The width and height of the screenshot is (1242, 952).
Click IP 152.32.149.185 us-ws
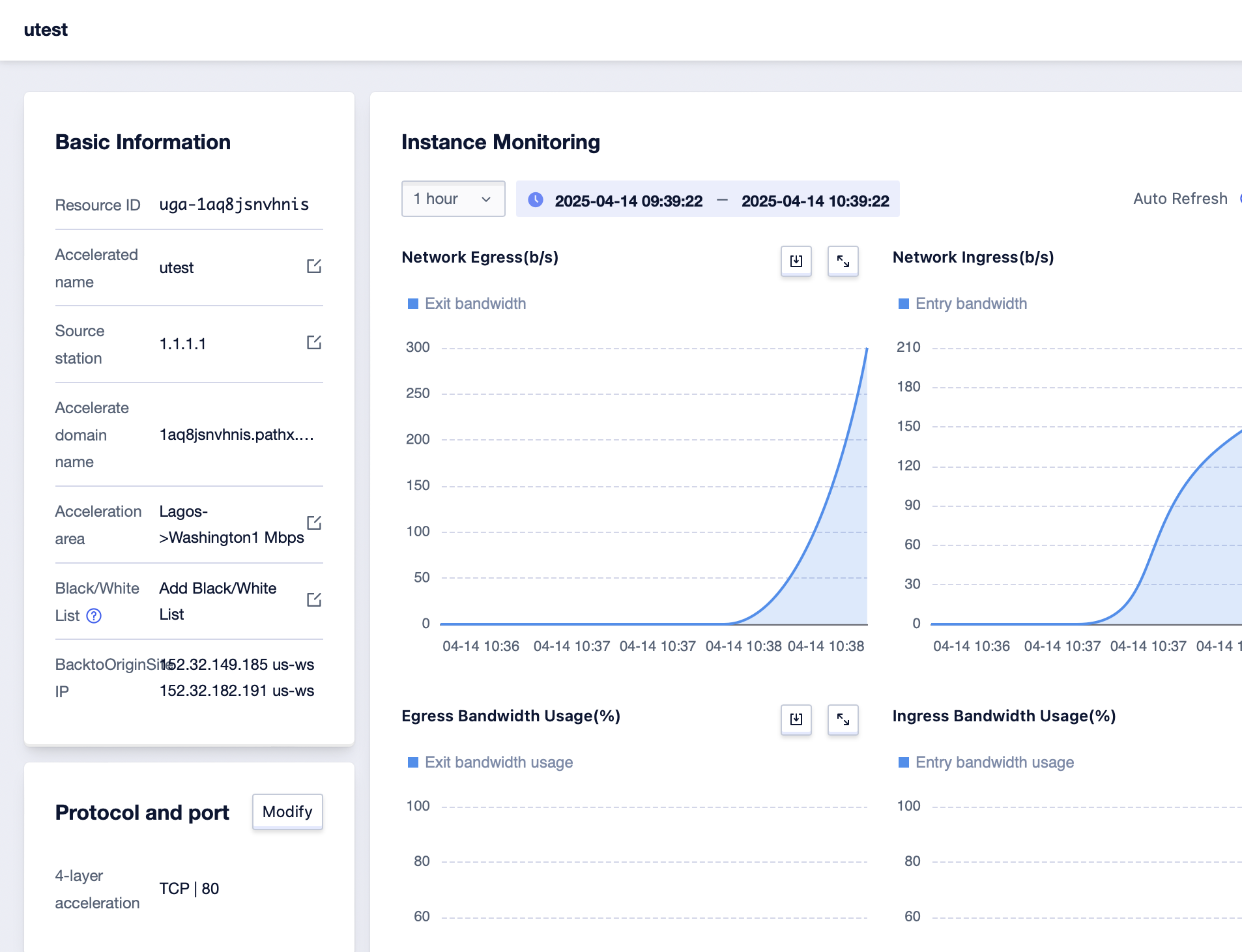click(x=237, y=665)
